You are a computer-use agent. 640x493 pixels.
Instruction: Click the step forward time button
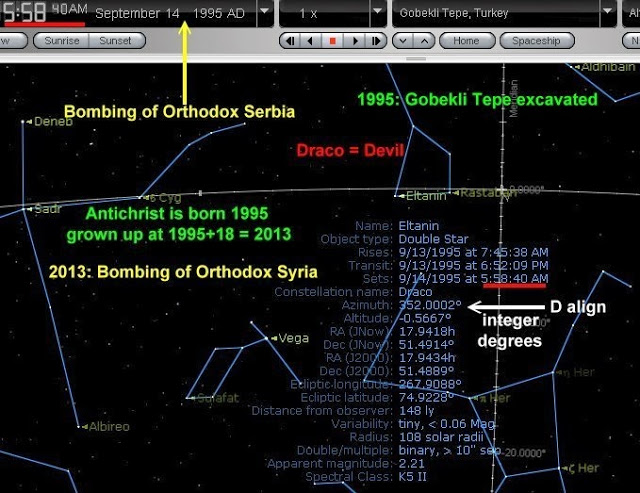click(376, 41)
